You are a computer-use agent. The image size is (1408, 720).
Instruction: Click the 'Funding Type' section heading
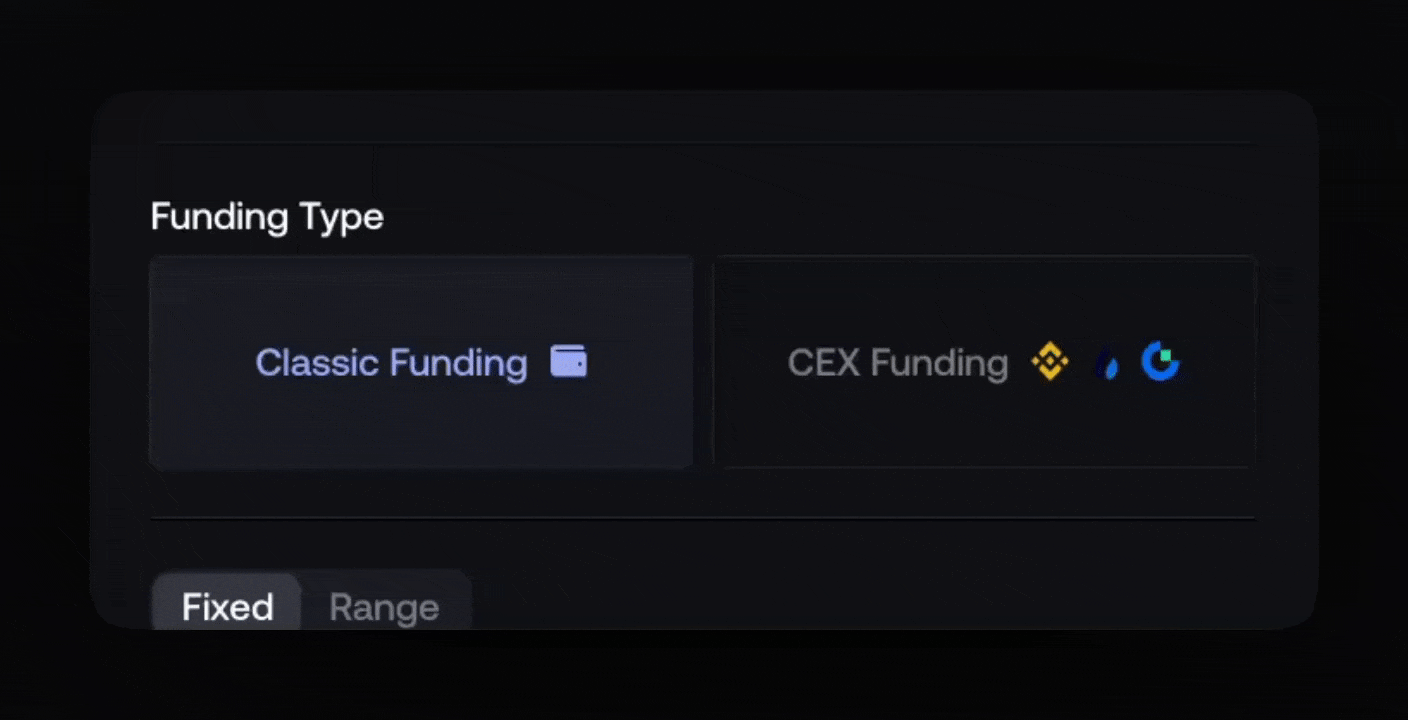[267, 217]
